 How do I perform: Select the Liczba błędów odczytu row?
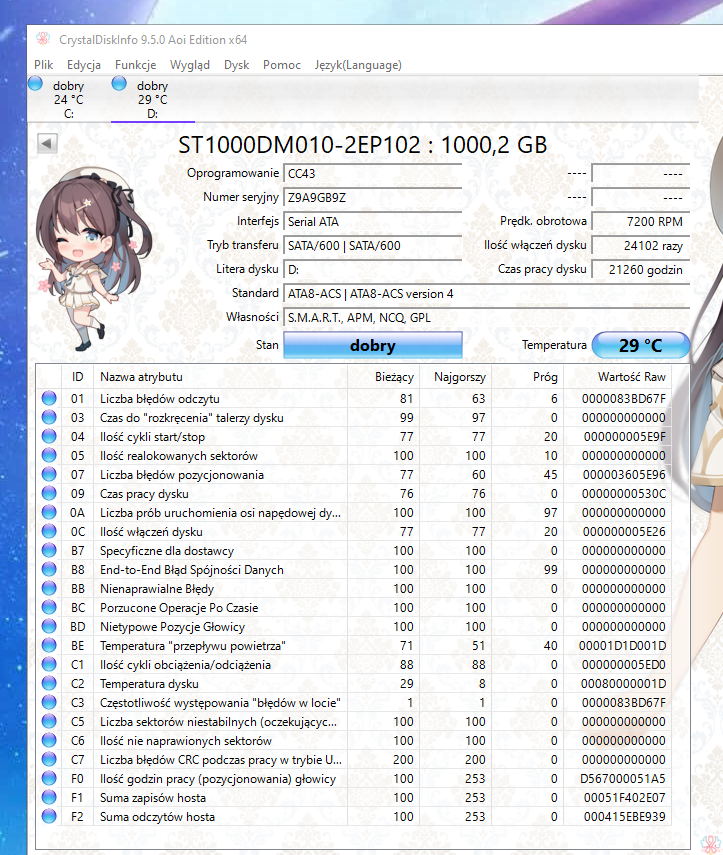[353, 399]
